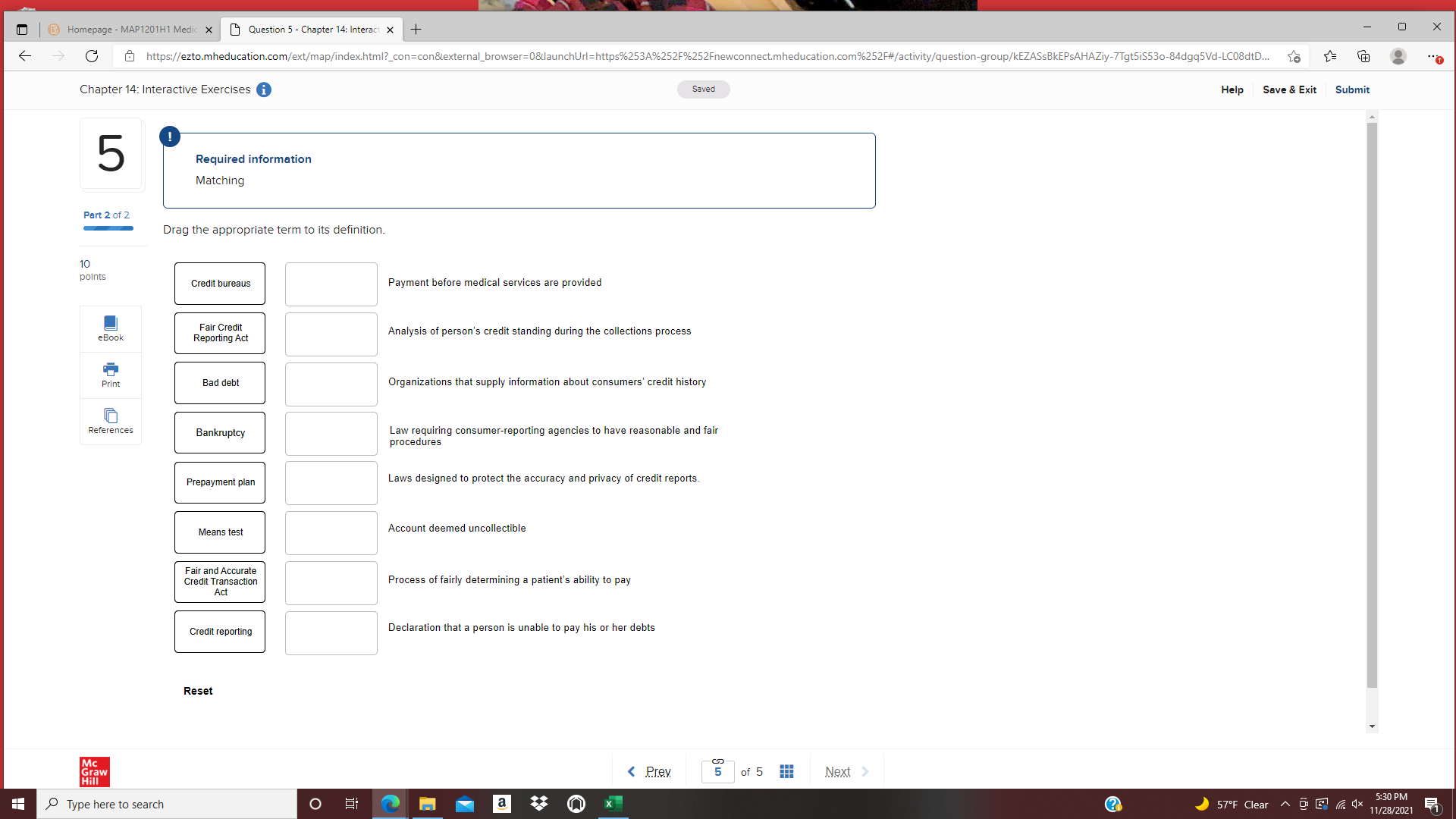This screenshot has width=1456, height=819.
Task: Expand hidden system tray icons
Action: coord(1285,804)
